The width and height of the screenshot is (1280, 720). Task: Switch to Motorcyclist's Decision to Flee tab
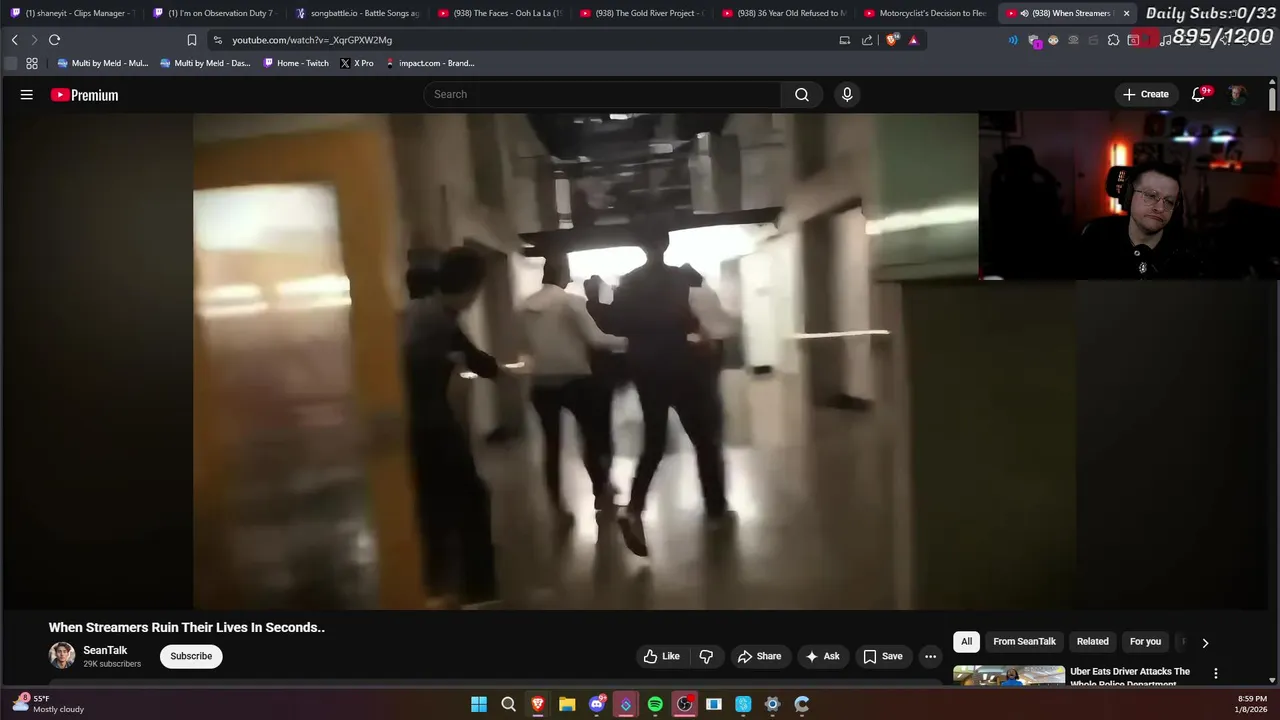coord(925,13)
